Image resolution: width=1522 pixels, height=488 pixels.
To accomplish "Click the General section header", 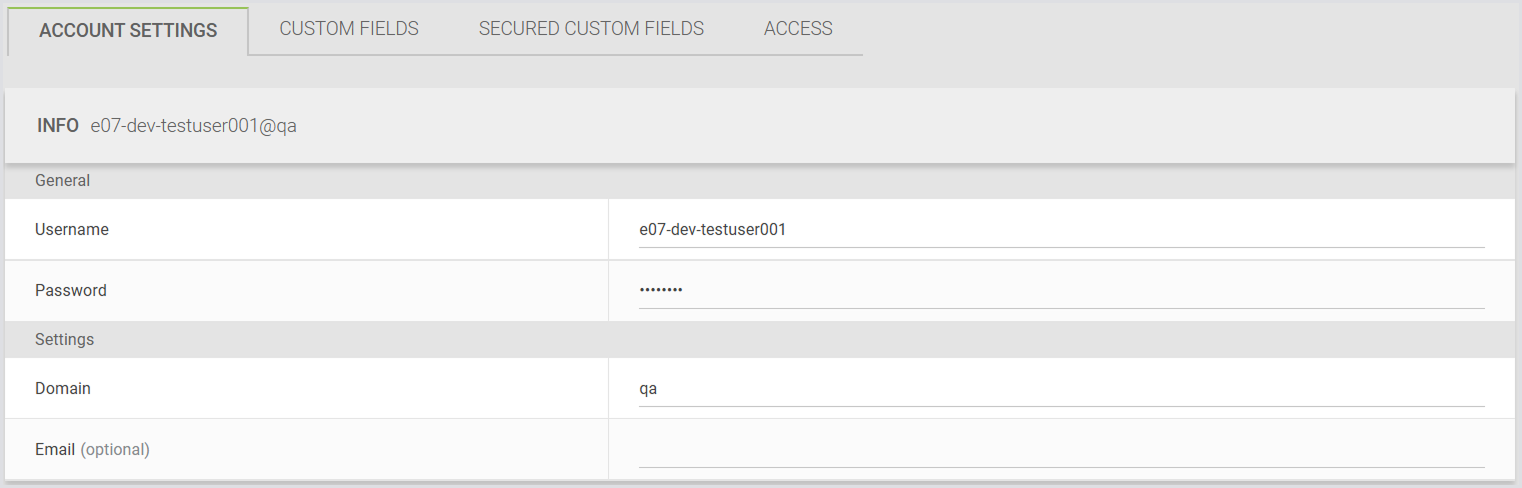I will pos(63,181).
